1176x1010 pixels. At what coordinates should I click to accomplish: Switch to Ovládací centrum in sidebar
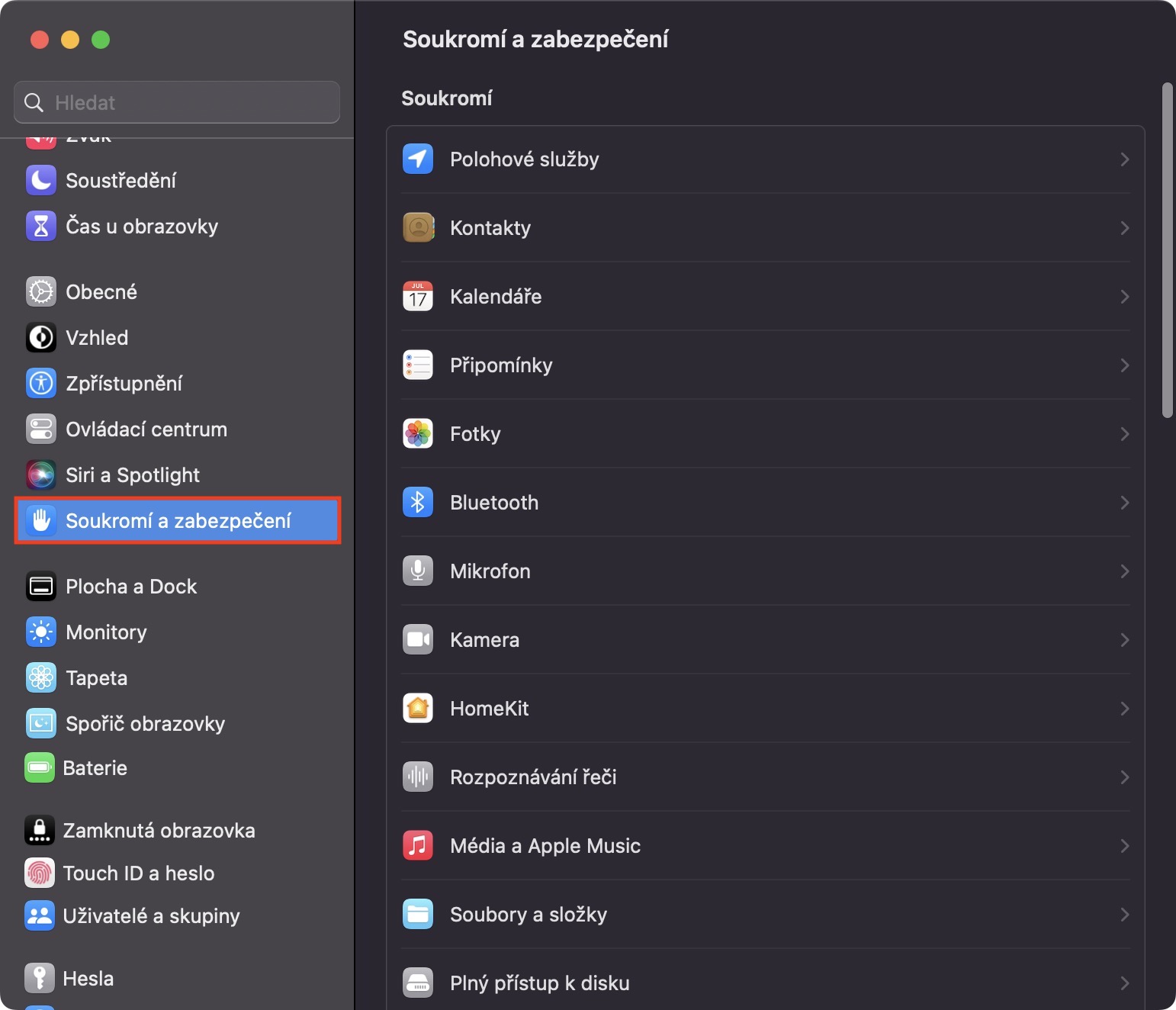tap(146, 429)
